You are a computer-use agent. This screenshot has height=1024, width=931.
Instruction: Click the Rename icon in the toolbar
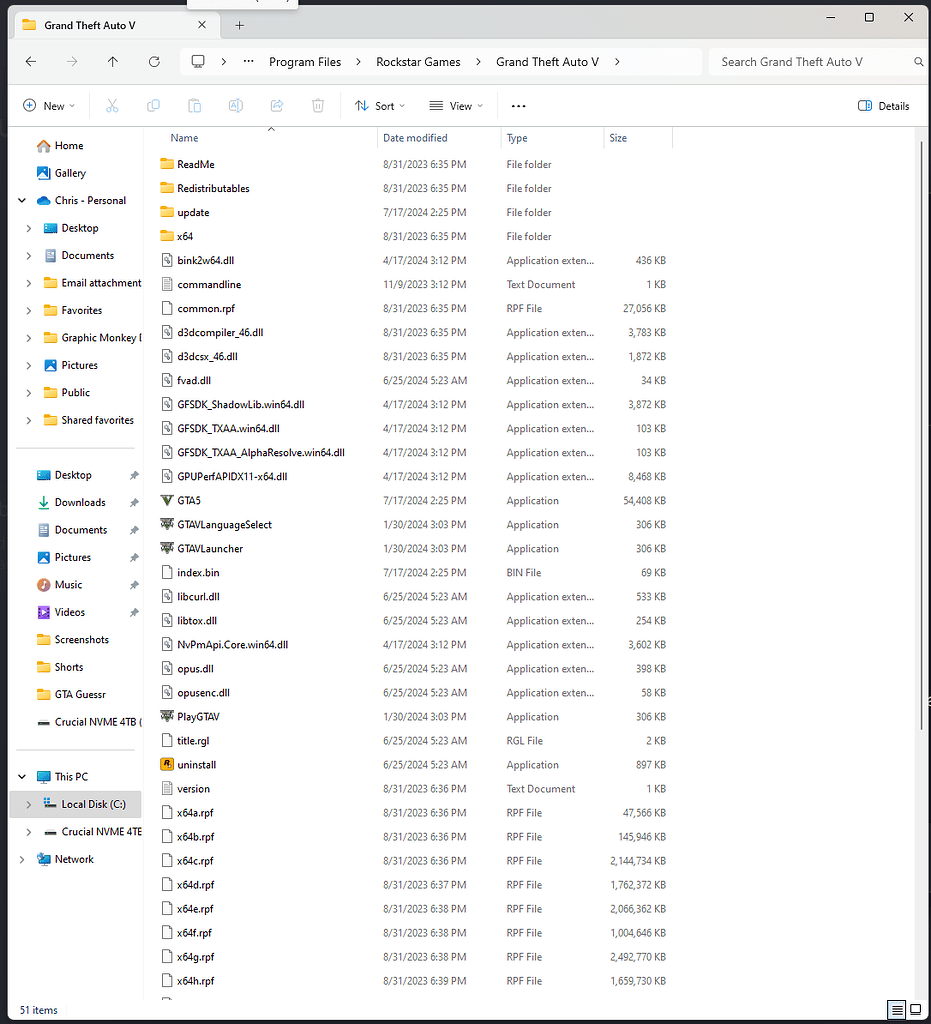(235, 105)
